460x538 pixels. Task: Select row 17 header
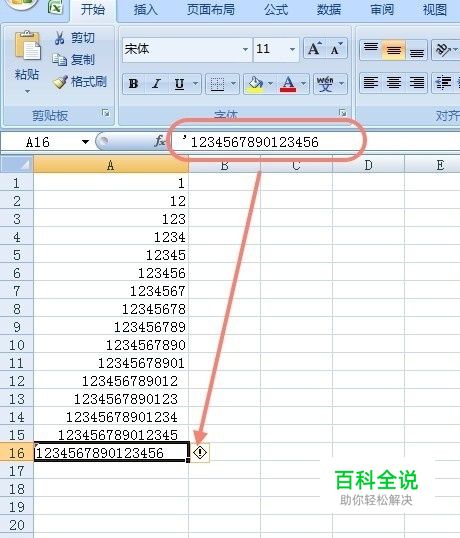(x=16, y=471)
